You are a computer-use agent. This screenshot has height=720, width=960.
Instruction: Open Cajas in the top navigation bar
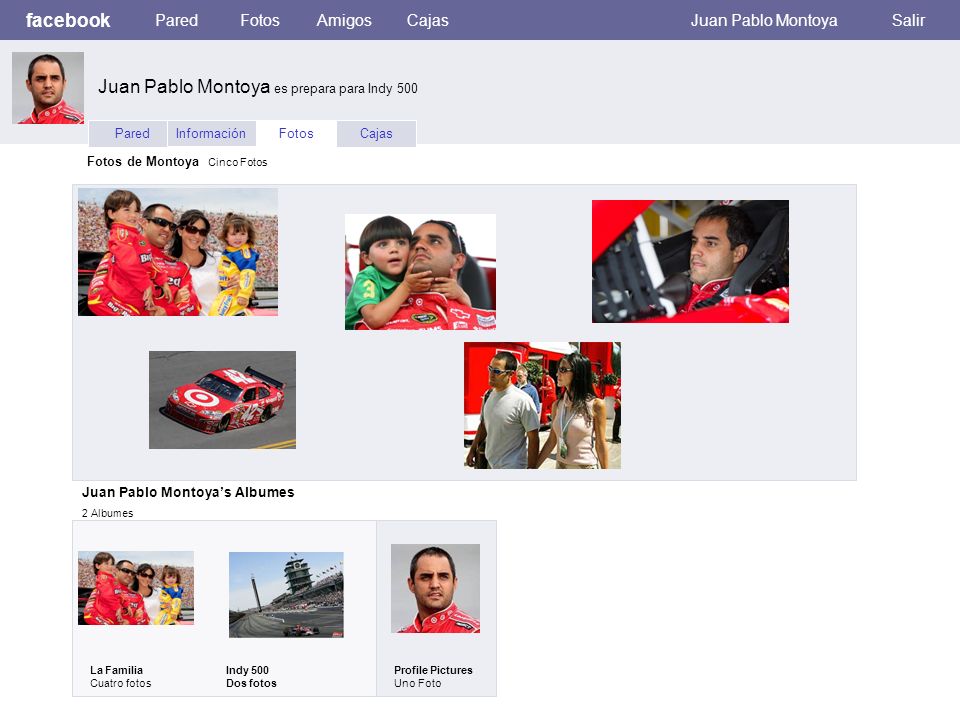427,21
